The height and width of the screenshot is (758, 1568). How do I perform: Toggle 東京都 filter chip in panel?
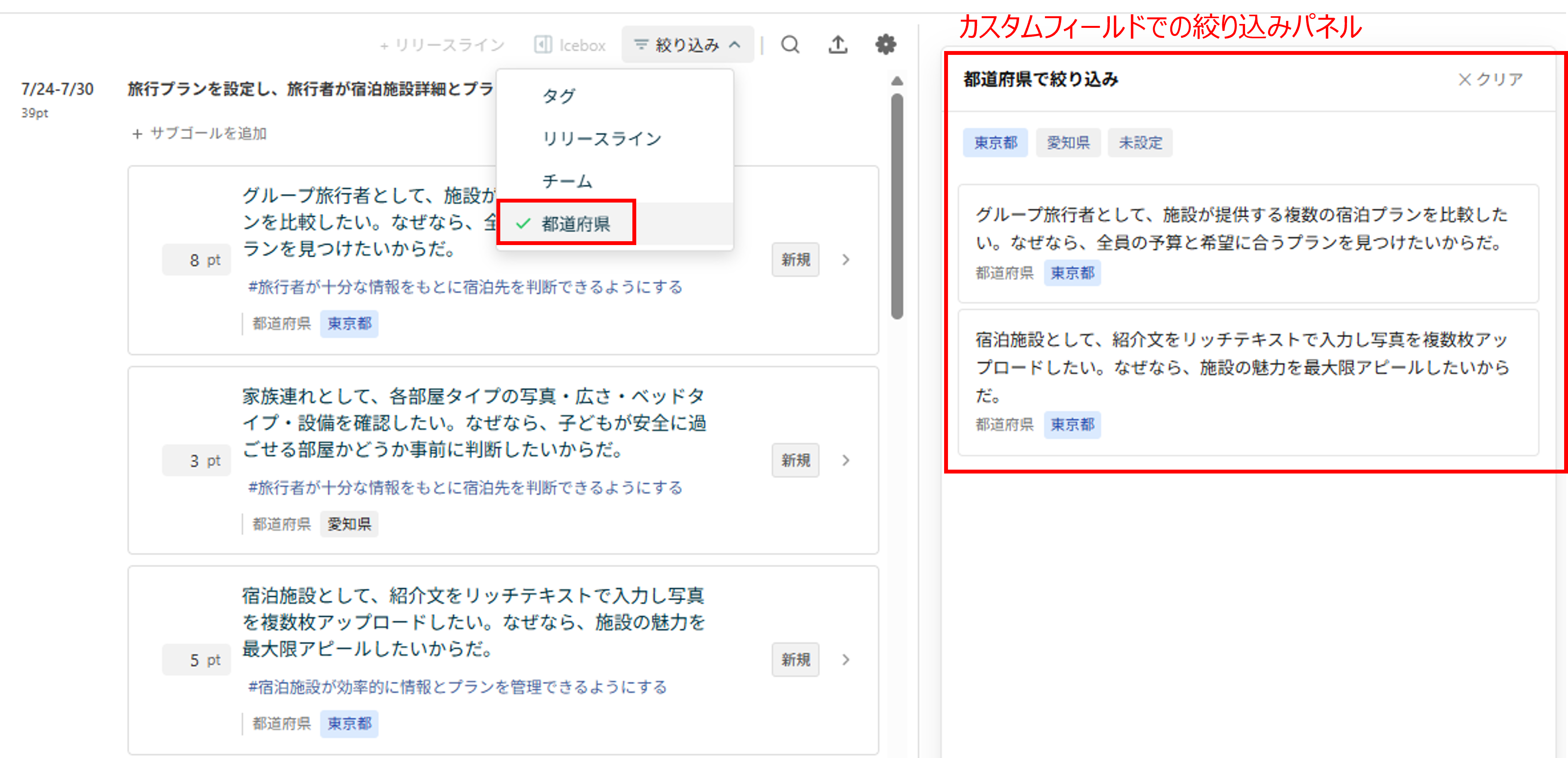pyautogui.click(x=995, y=143)
